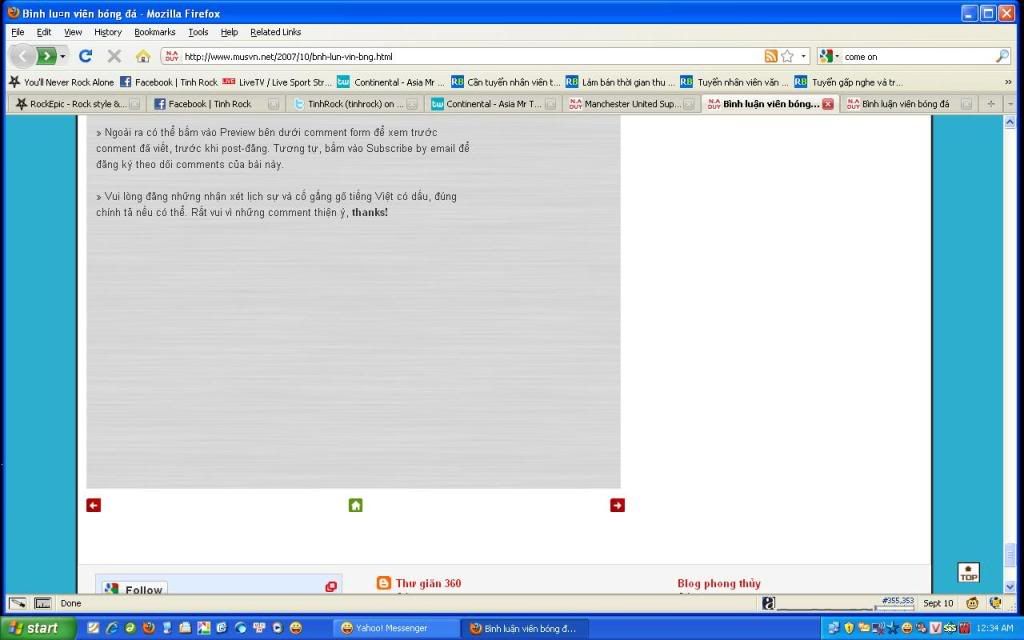Go back with the Back arrow button
Image resolution: width=1024 pixels, height=640 pixels.
[x=22, y=56]
